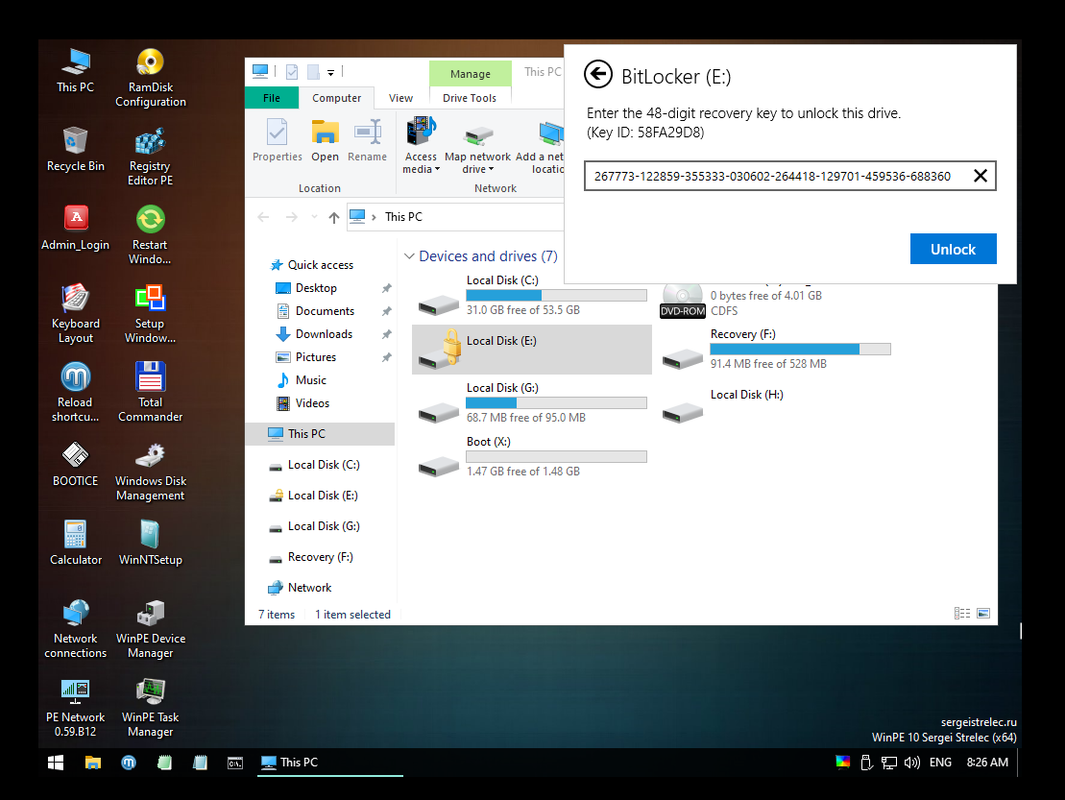Launch Calculator desktop icon
Viewport: 1065px width, 800px height.
click(x=75, y=543)
